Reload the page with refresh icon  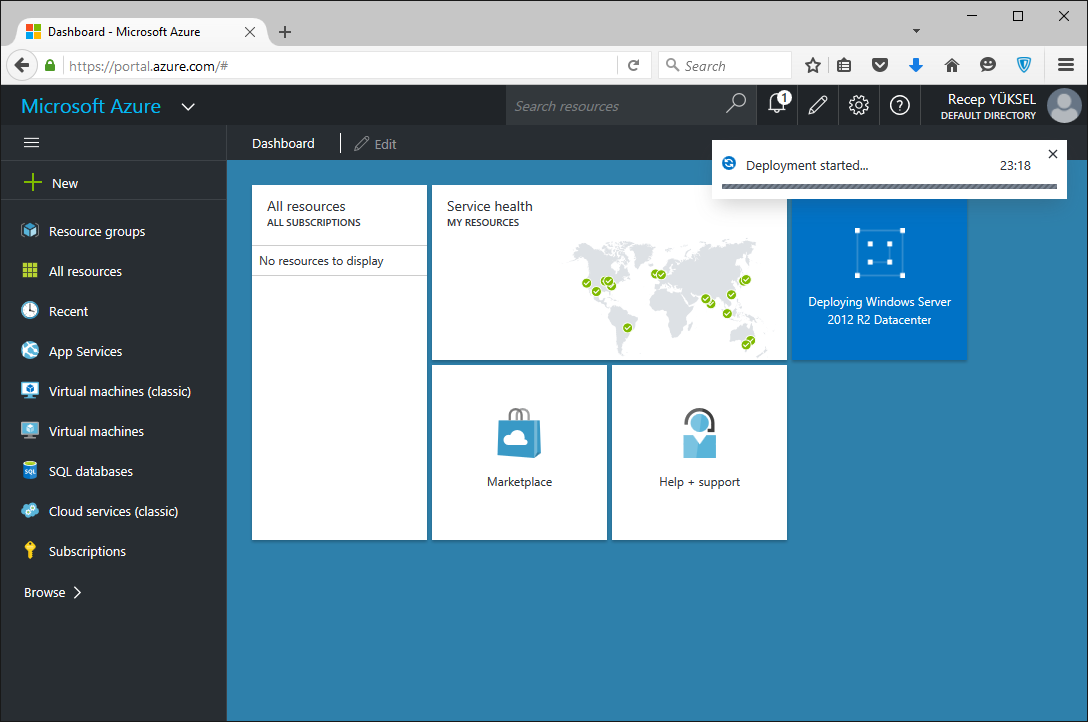(633, 65)
